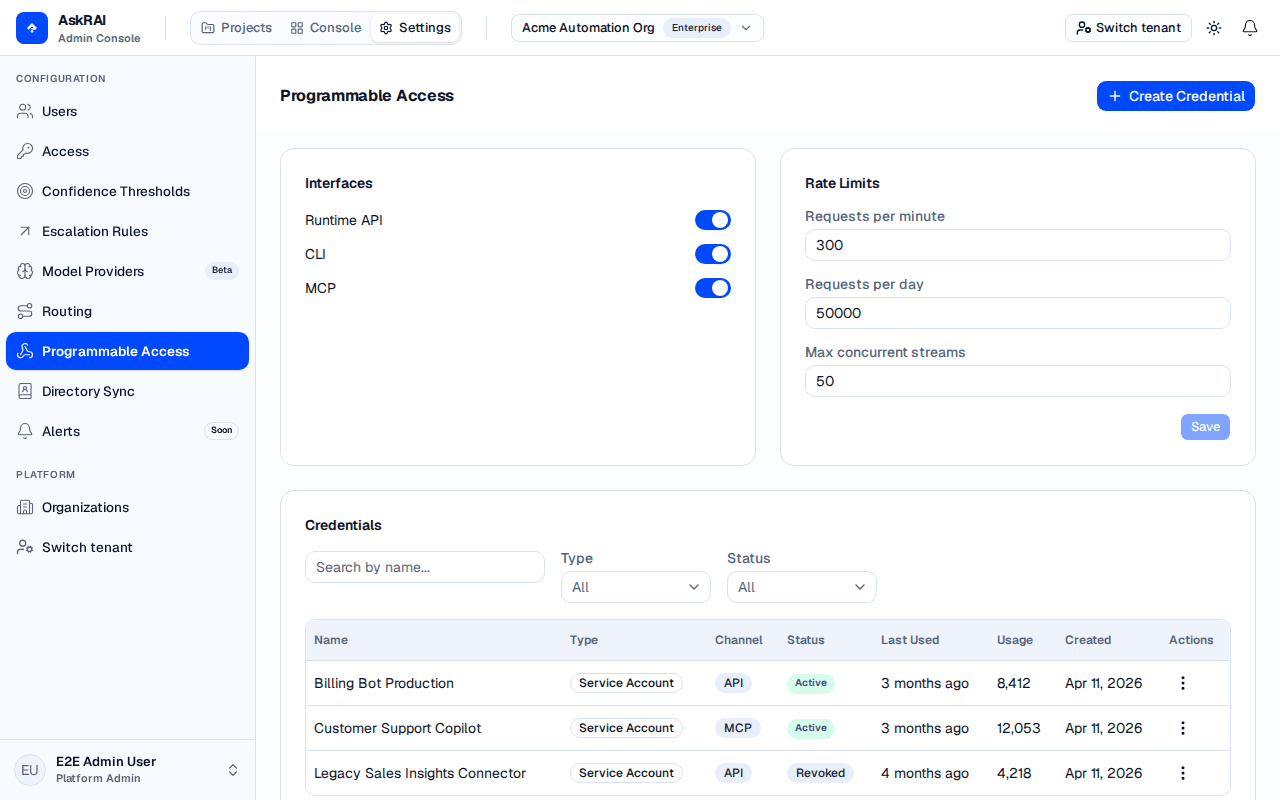This screenshot has width=1280, height=800.
Task: Click the Requests per day field
Action: pyautogui.click(x=1018, y=313)
